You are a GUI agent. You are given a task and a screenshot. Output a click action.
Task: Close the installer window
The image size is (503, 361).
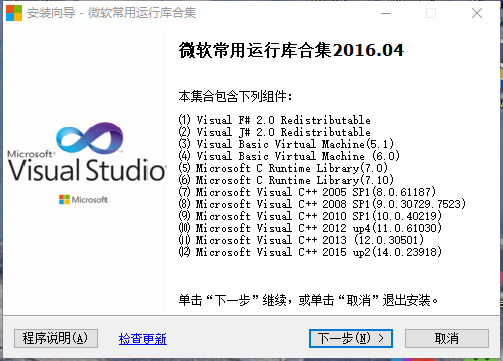tap(477, 13)
